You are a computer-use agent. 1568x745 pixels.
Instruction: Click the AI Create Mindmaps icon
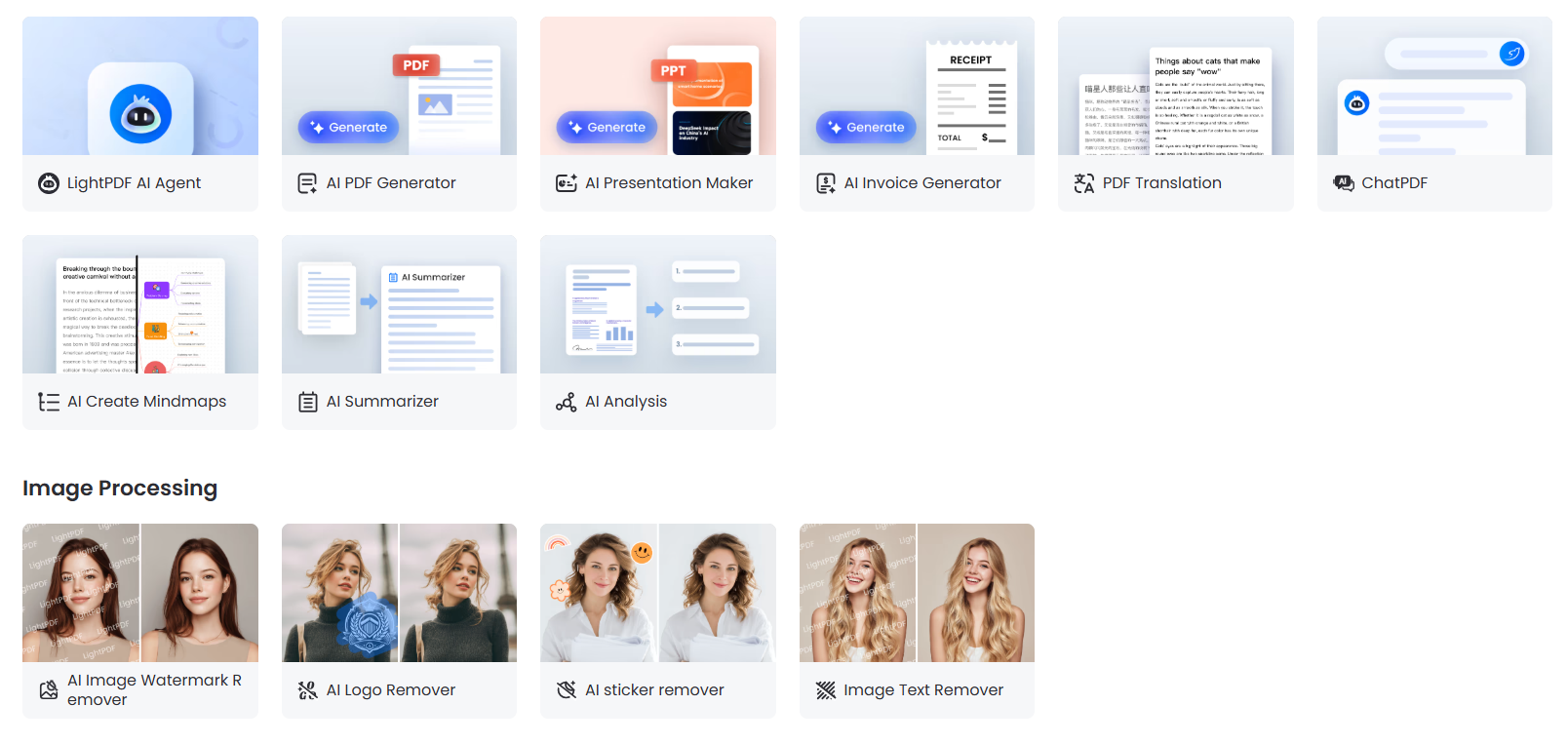(x=49, y=402)
